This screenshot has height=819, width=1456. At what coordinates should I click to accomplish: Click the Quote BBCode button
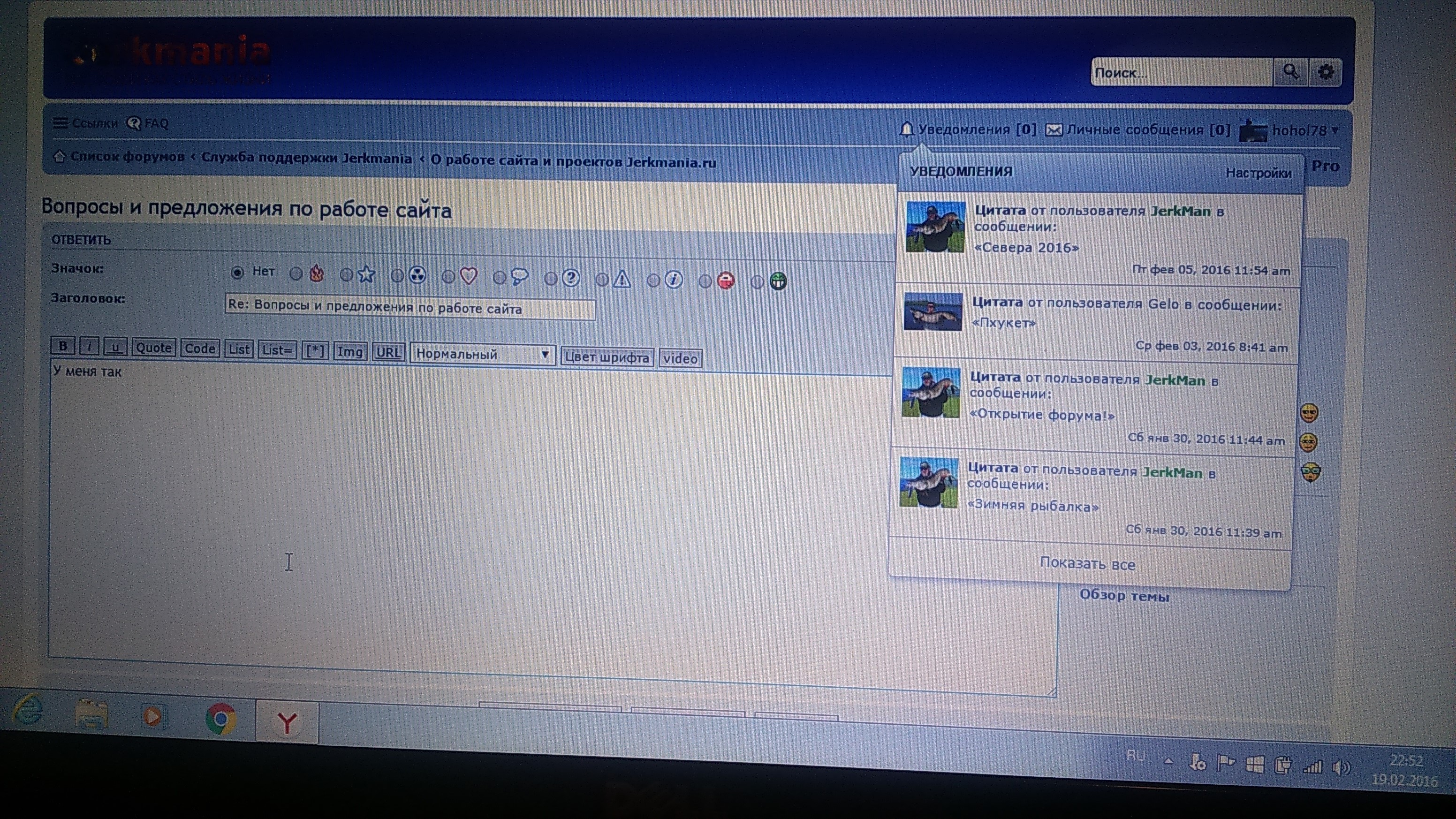coord(154,348)
